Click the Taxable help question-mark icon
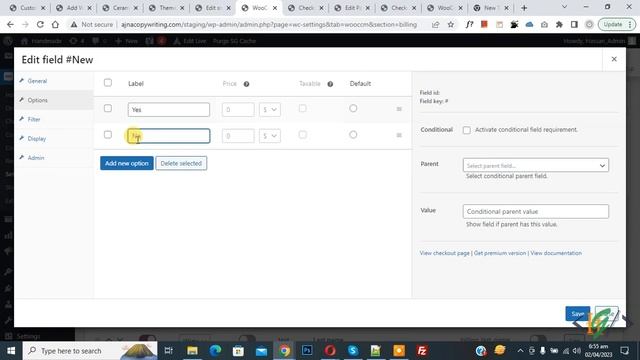This screenshot has height=360, width=640. 330,84
